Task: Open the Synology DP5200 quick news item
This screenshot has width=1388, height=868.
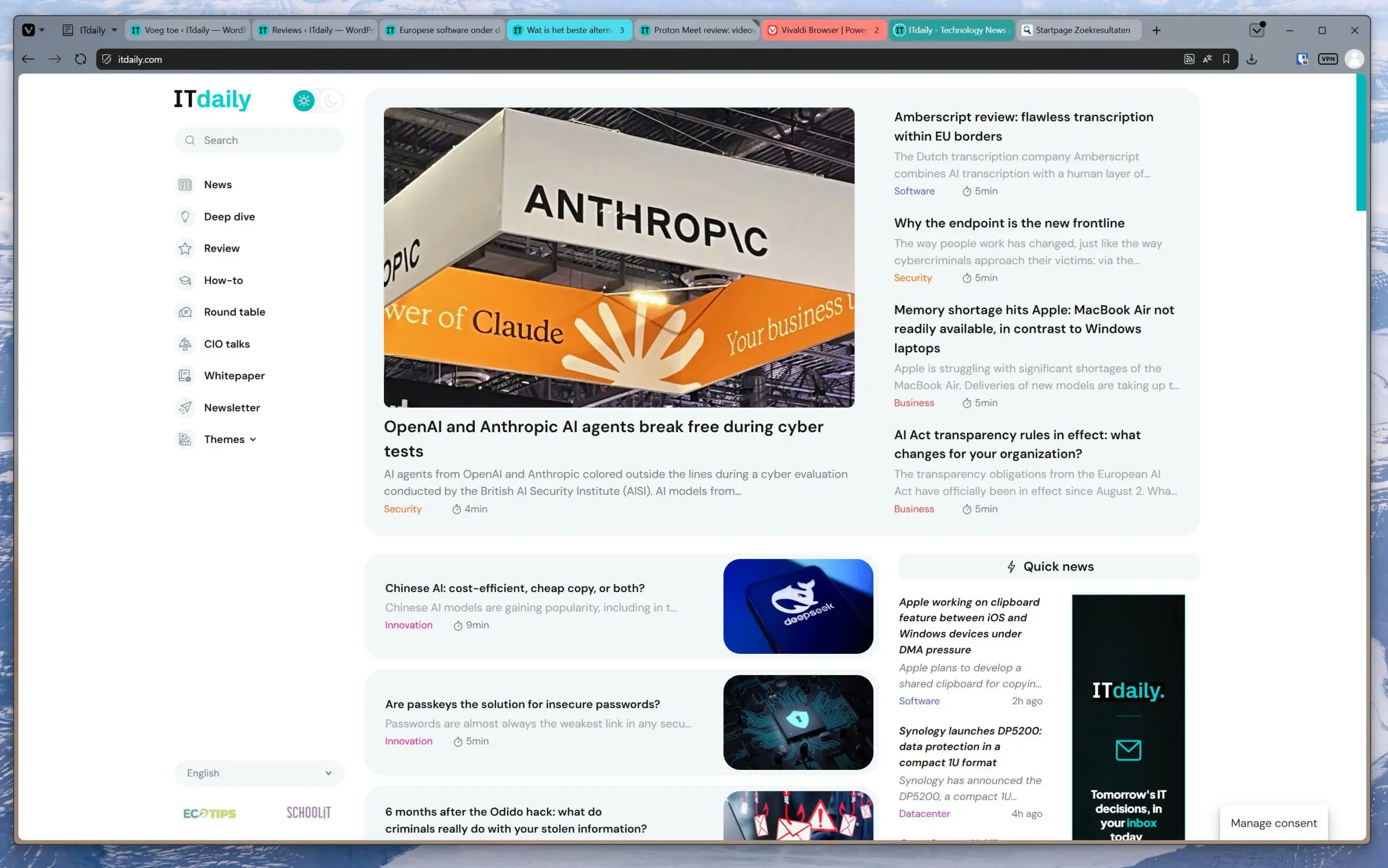Action: (970, 747)
